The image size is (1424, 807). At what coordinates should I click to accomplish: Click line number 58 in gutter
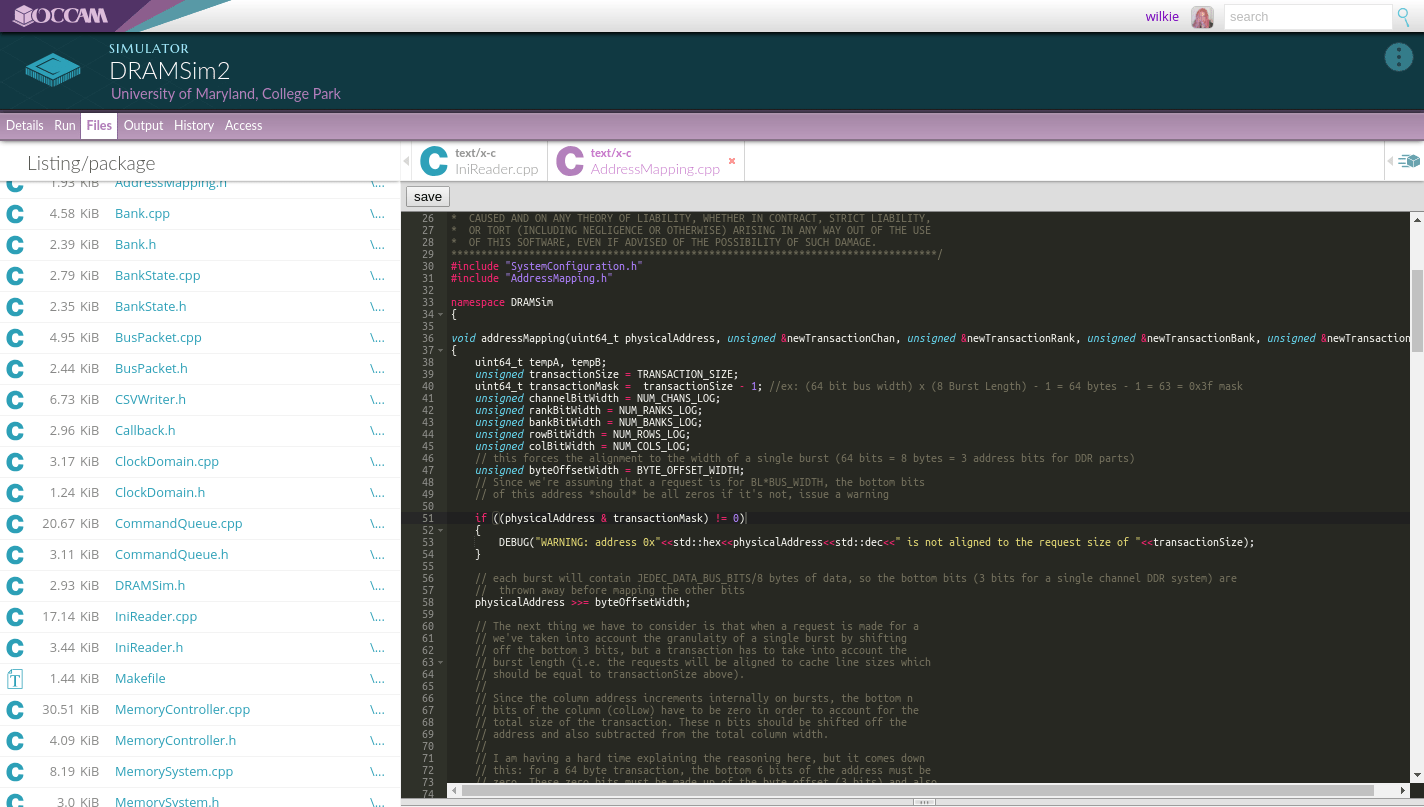pyautogui.click(x=427, y=602)
